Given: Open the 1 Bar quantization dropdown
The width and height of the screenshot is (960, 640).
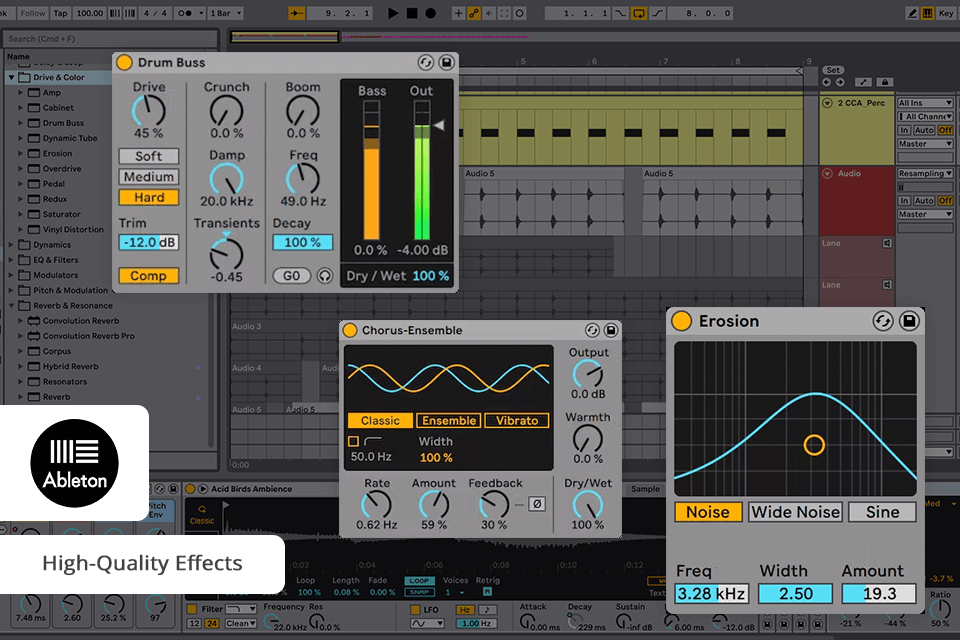Looking at the screenshot, I should [226, 13].
